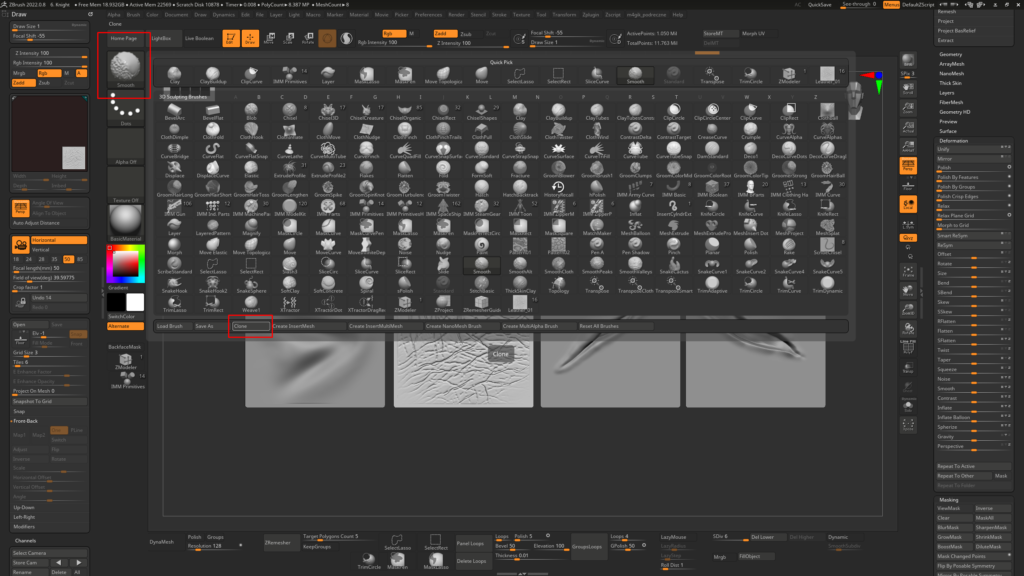The width and height of the screenshot is (1024, 576).
Task: Click the Home Page button
Action: click(124, 38)
